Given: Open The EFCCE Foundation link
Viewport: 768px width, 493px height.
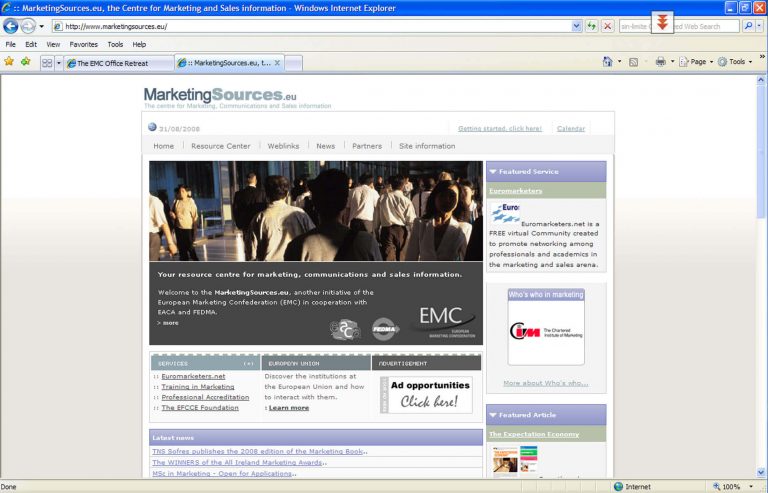Looking at the screenshot, I should (x=200, y=407).
